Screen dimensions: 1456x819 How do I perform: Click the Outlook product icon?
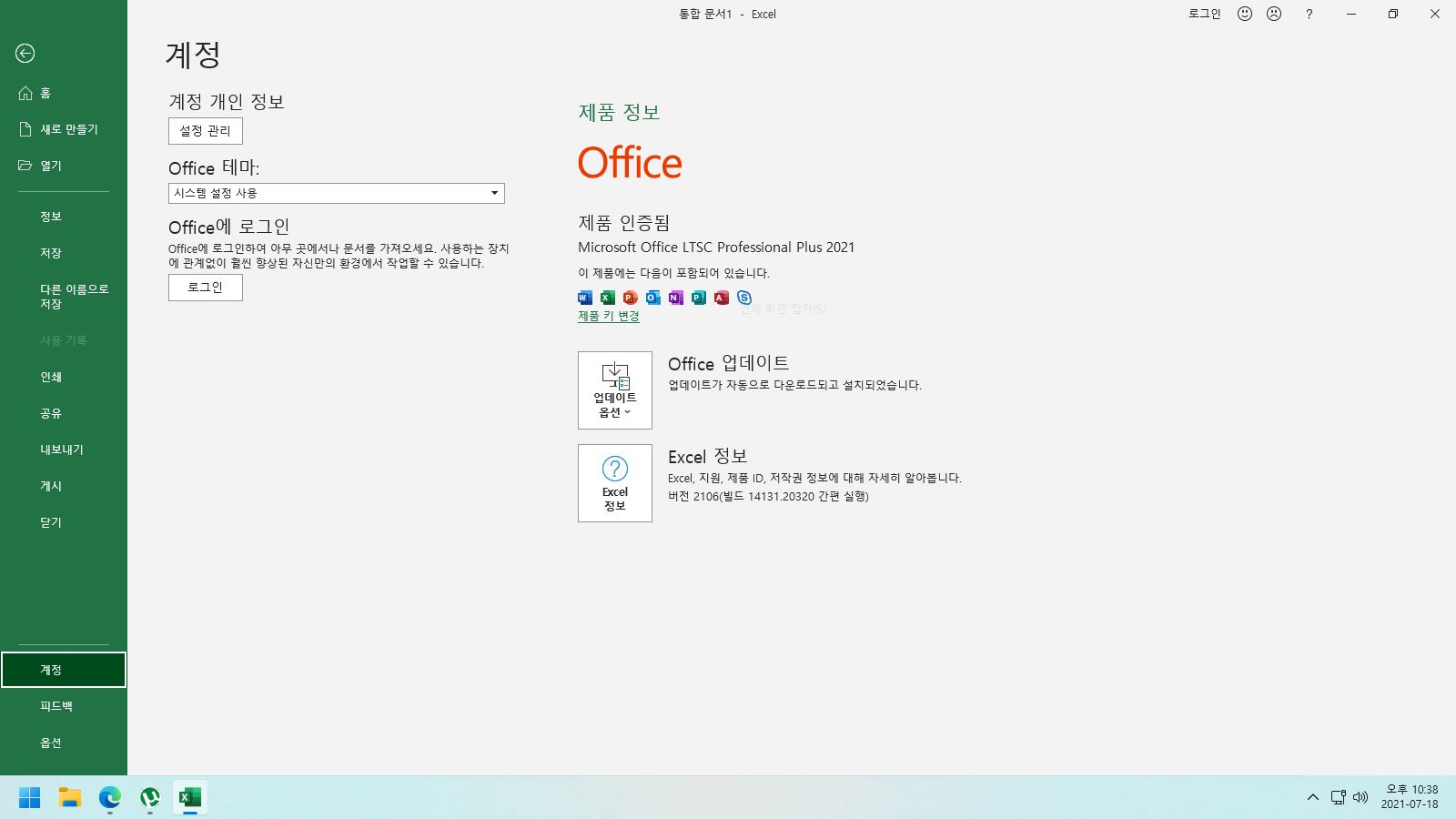(653, 298)
